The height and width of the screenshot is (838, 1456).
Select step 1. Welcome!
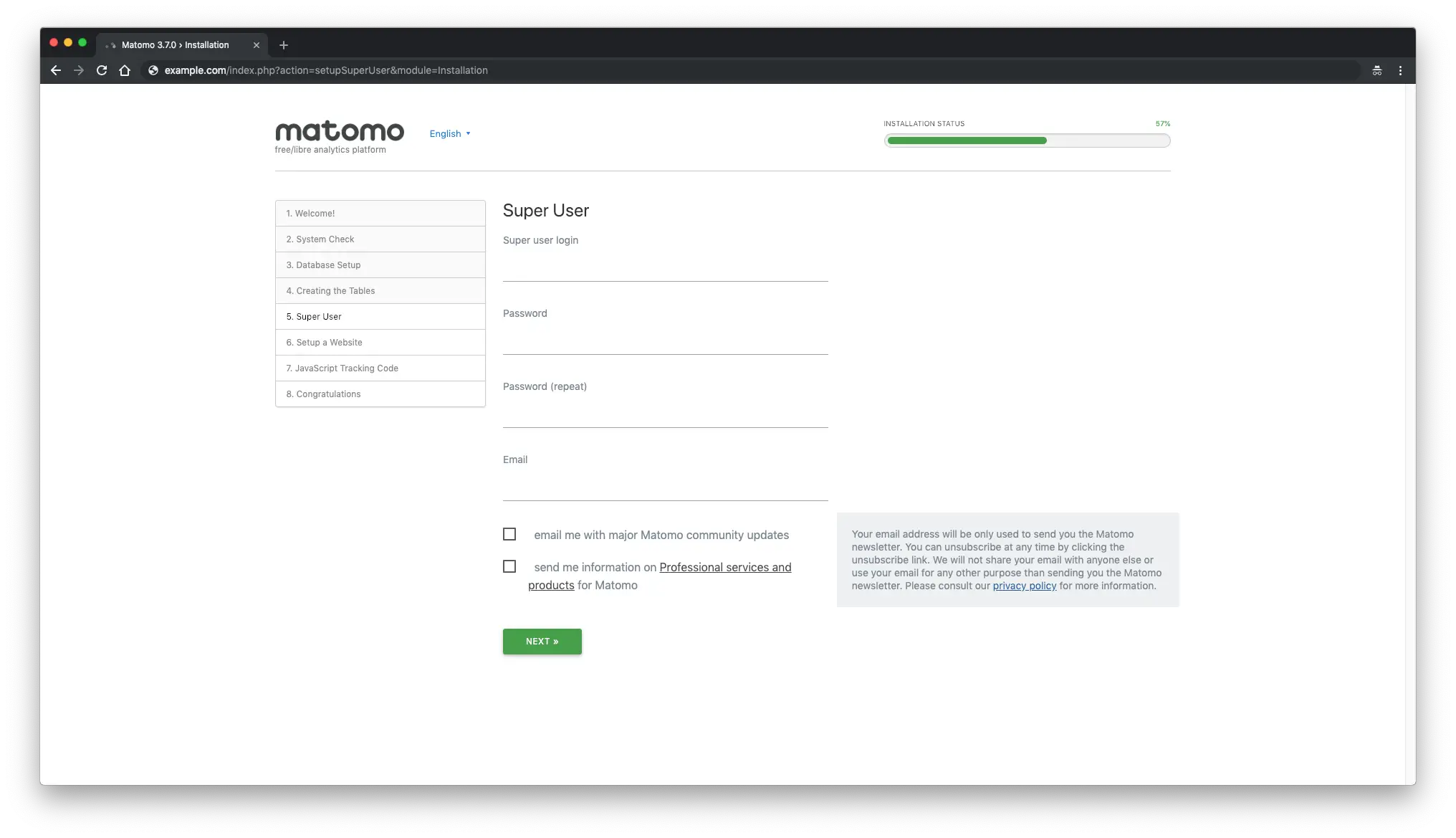coord(380,214)
